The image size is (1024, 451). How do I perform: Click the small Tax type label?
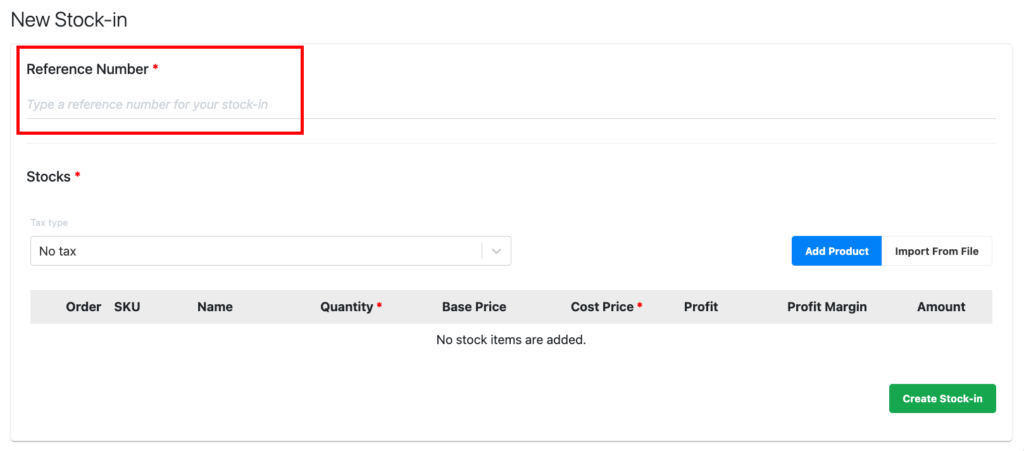point(49,222)
